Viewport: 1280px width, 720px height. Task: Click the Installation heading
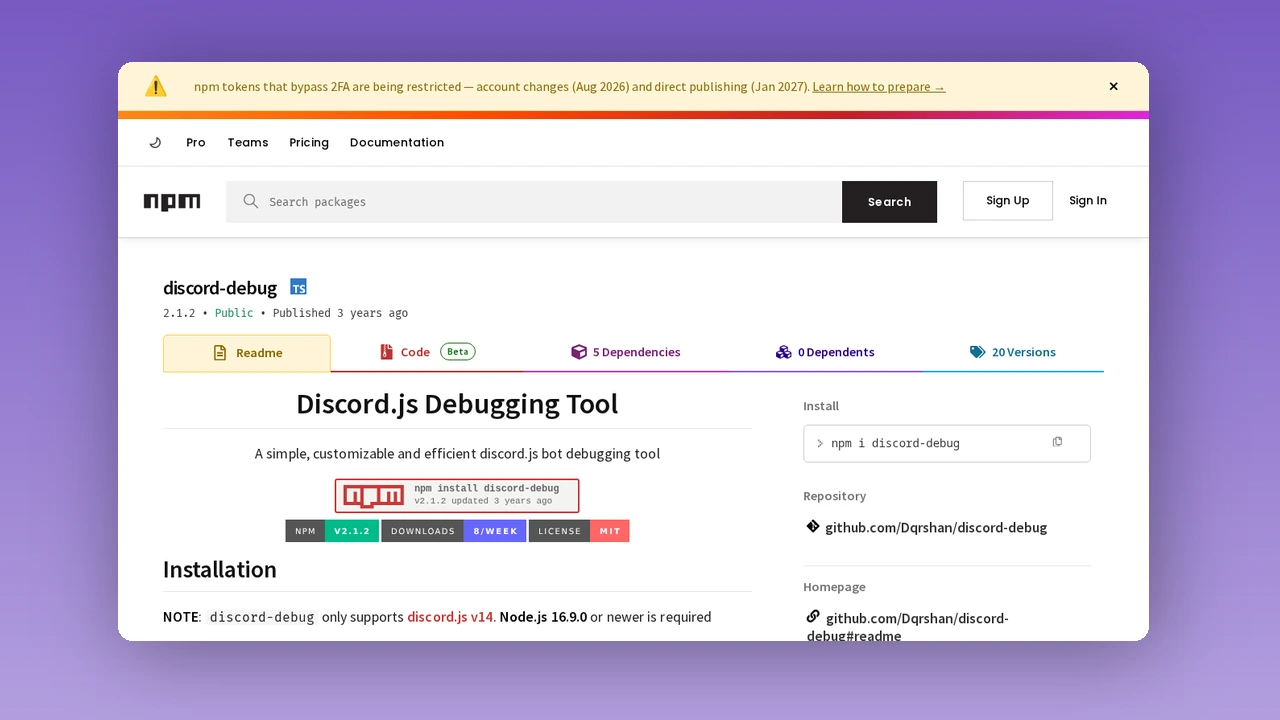click(x=220, y=570)
